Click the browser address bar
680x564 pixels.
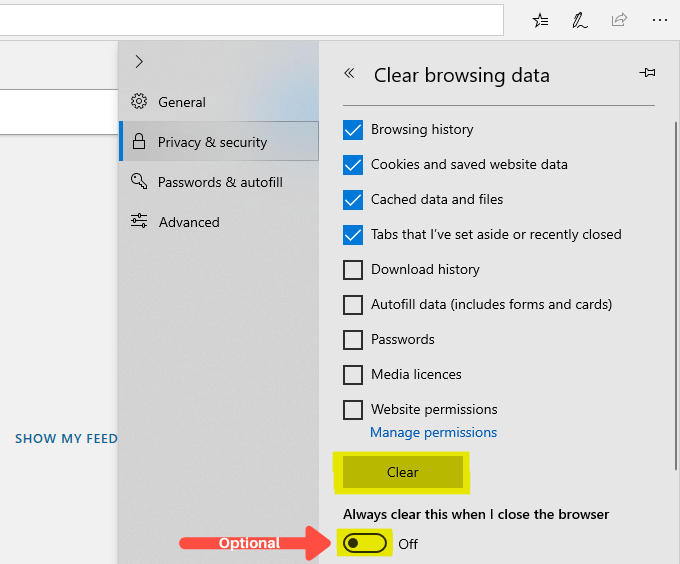tap(252, 20)
